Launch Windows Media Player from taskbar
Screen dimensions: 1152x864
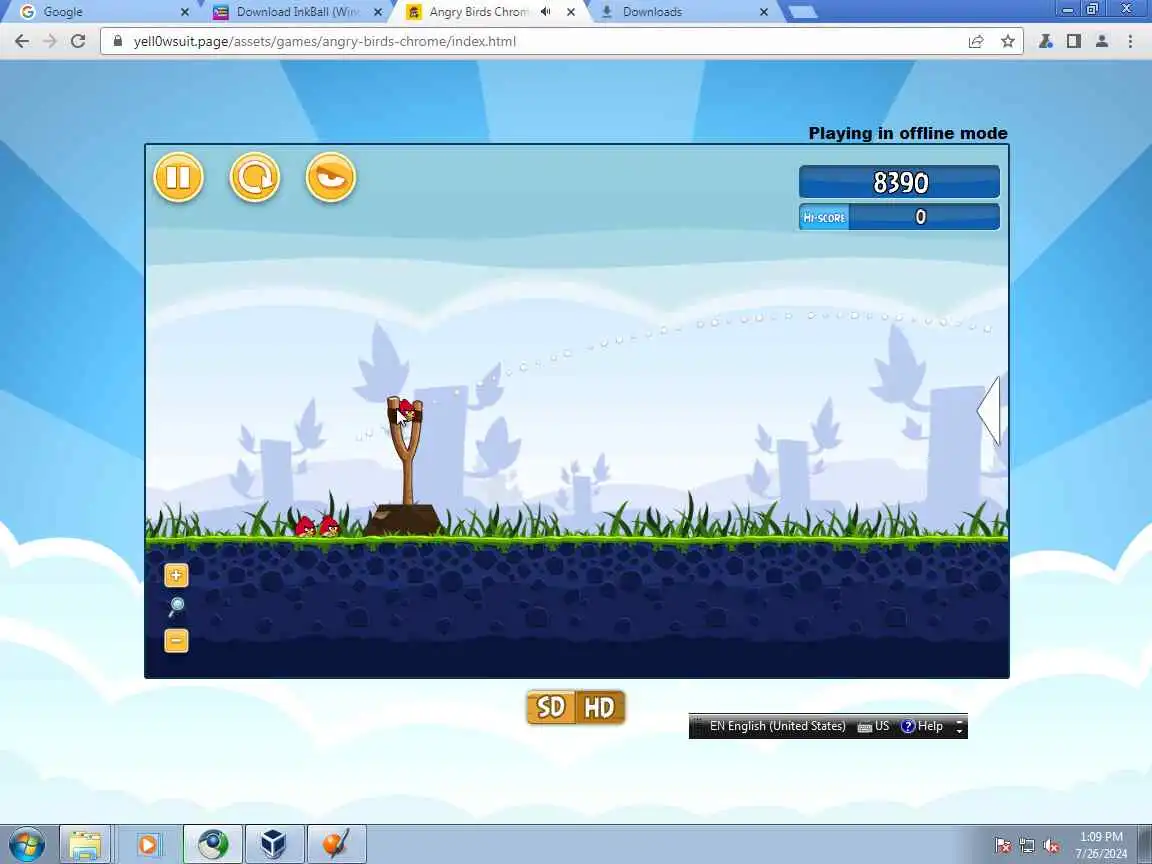point(147,844)
